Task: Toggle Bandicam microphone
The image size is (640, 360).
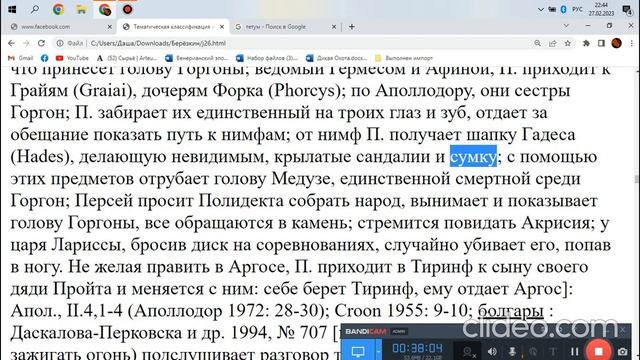Action: [513, 351]
